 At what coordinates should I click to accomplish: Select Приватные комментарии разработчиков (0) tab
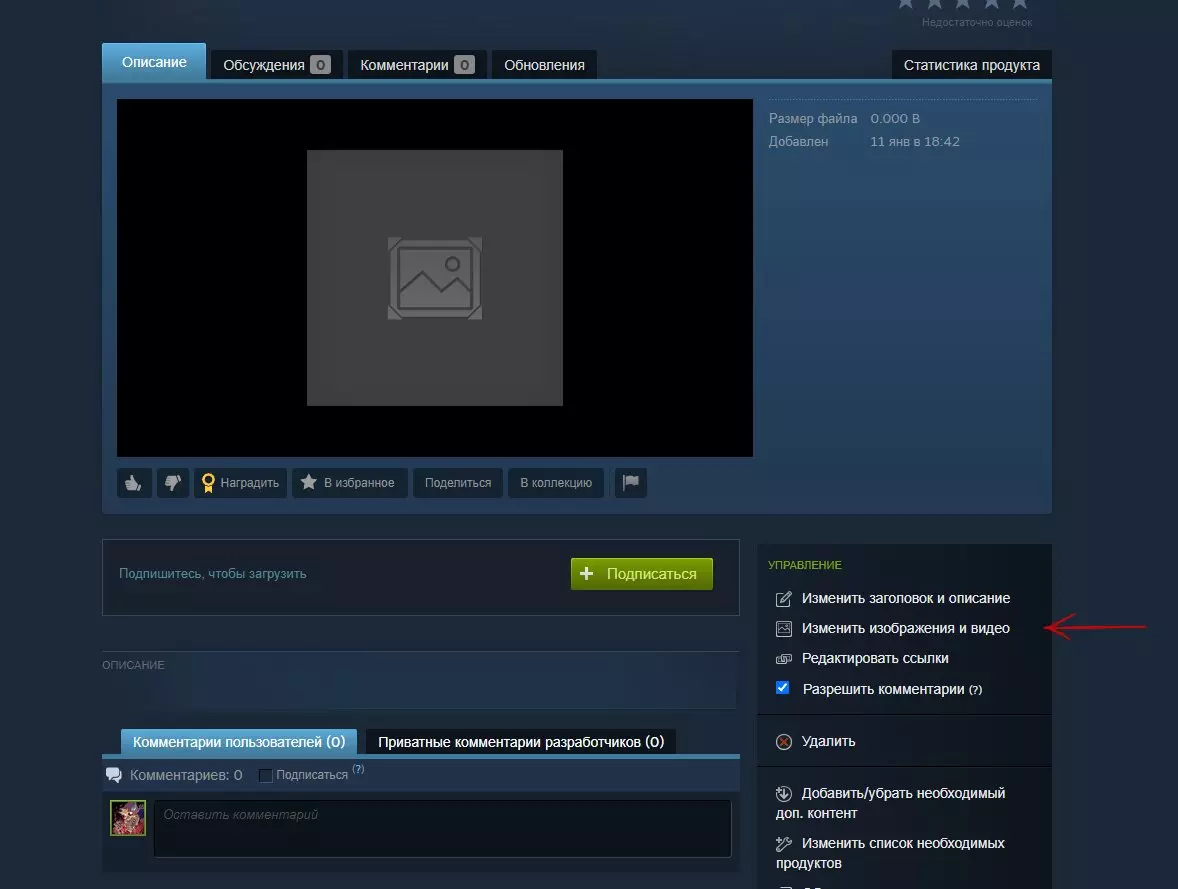(x=521, y=742)
